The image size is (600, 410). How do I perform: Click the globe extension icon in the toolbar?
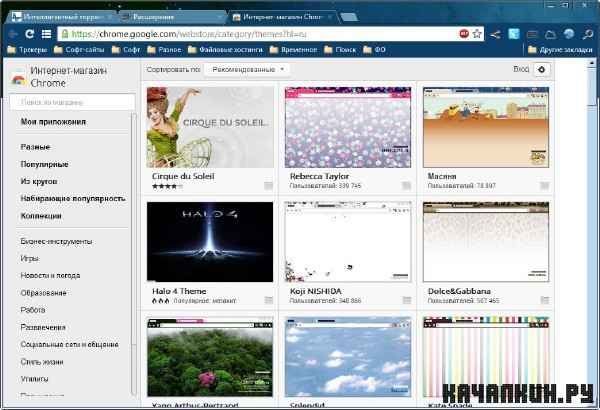[569, 34]
